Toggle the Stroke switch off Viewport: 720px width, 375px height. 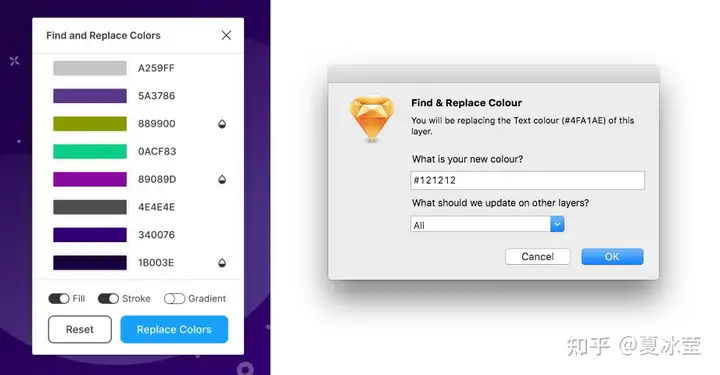pos(108,299)
